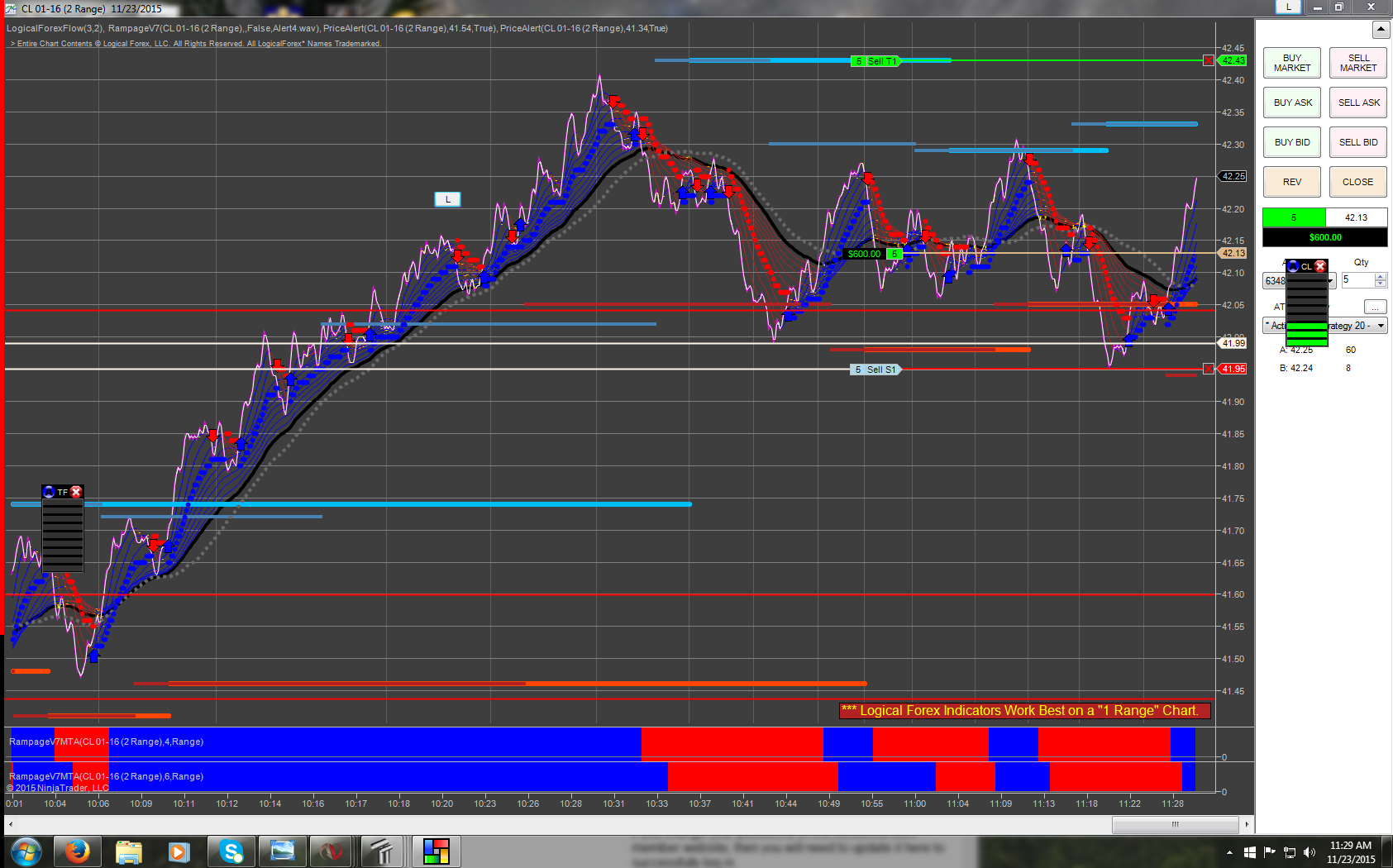Click the BUY MARKET button
Viewport: 1393px width, 868px height.
[1291, 63]
